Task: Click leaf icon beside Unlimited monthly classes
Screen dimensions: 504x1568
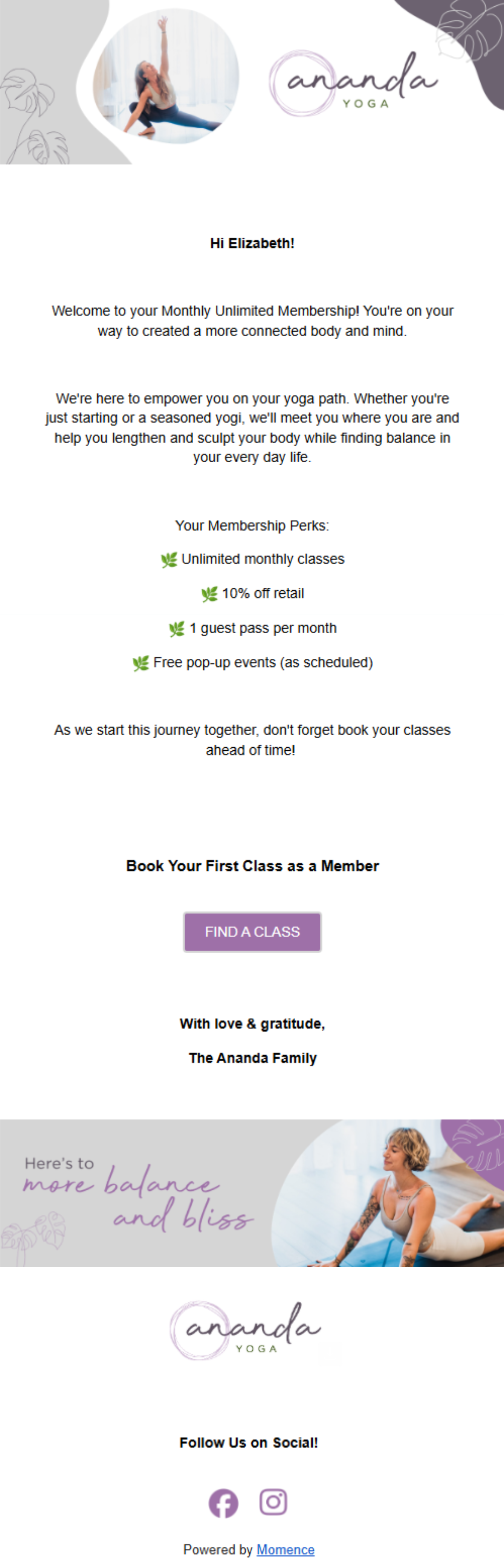Action: (x=169, y=559)
